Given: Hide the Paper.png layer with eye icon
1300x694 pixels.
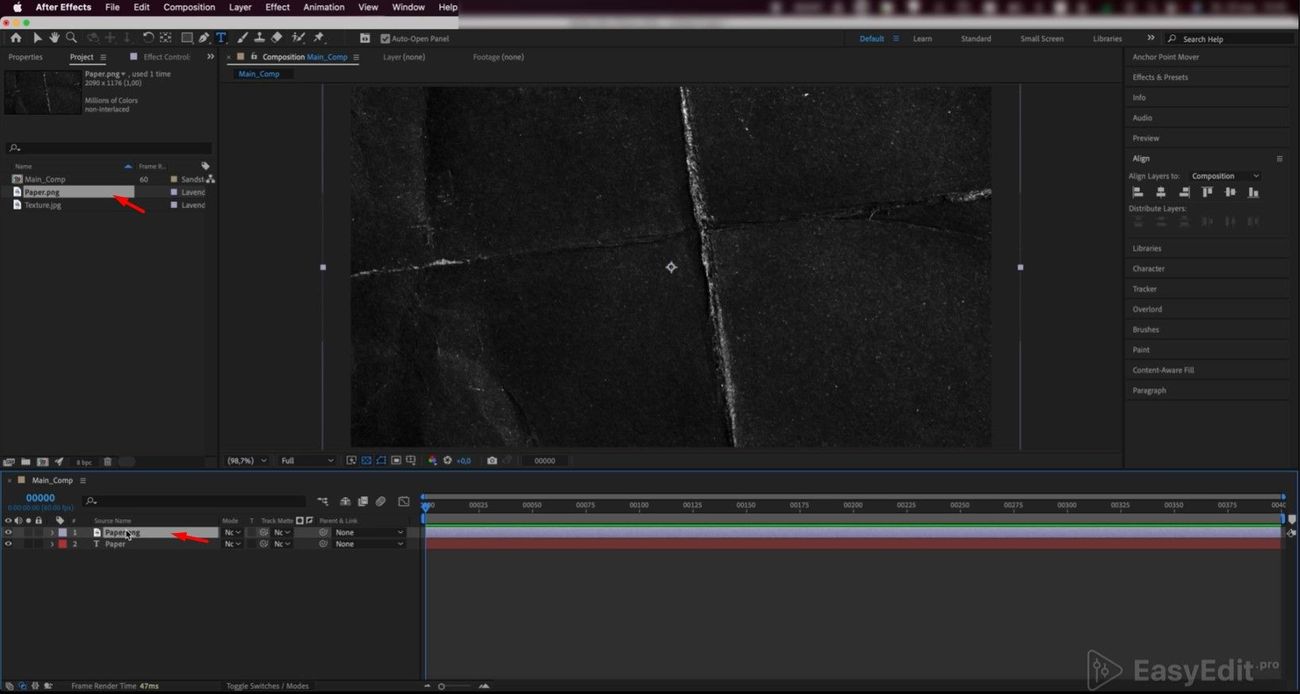Looking at the screenshot, I should pyautogui.click(x=8, y=533).
